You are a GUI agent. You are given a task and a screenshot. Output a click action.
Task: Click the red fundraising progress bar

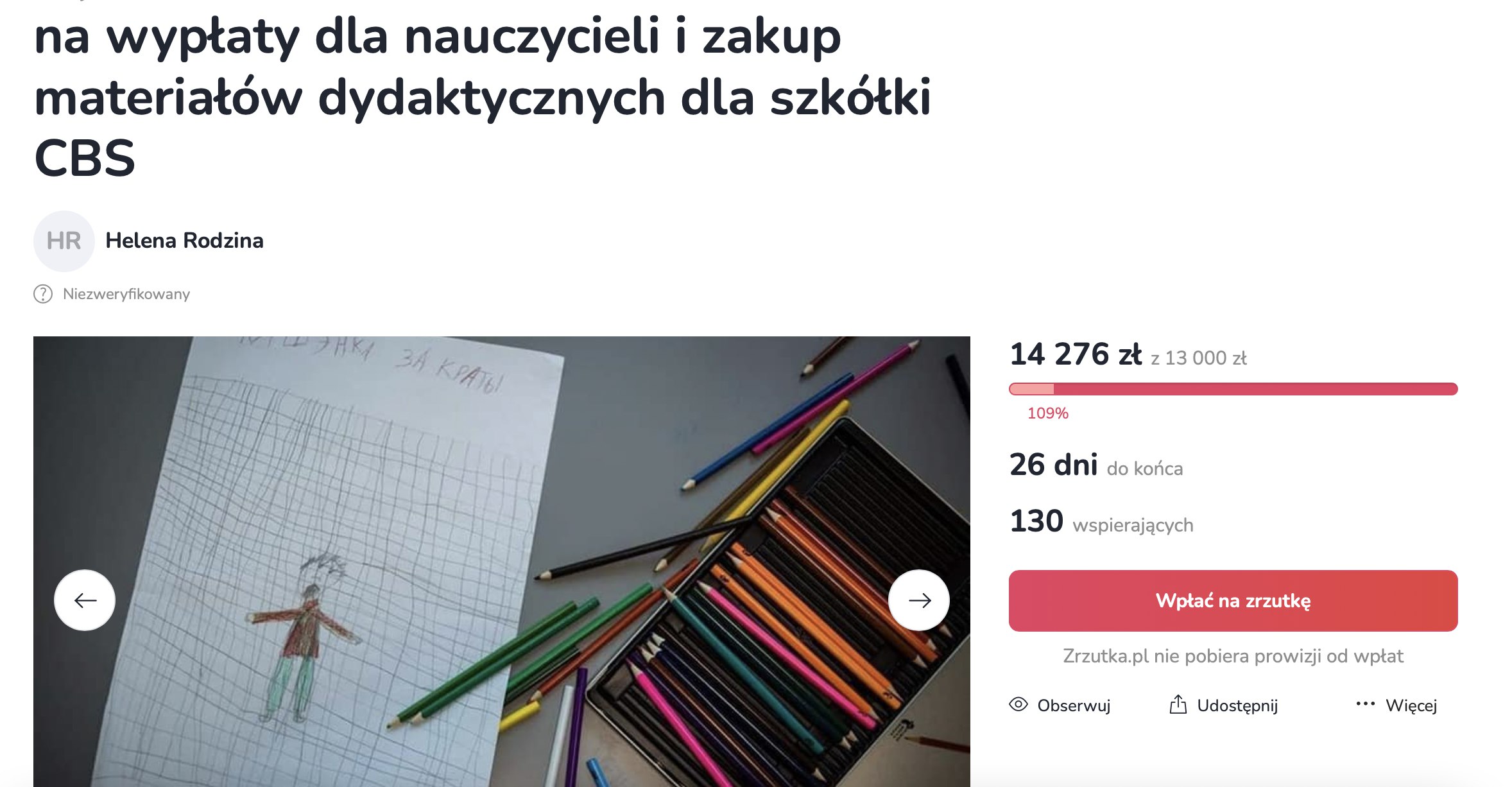[x=1233, y=389]
